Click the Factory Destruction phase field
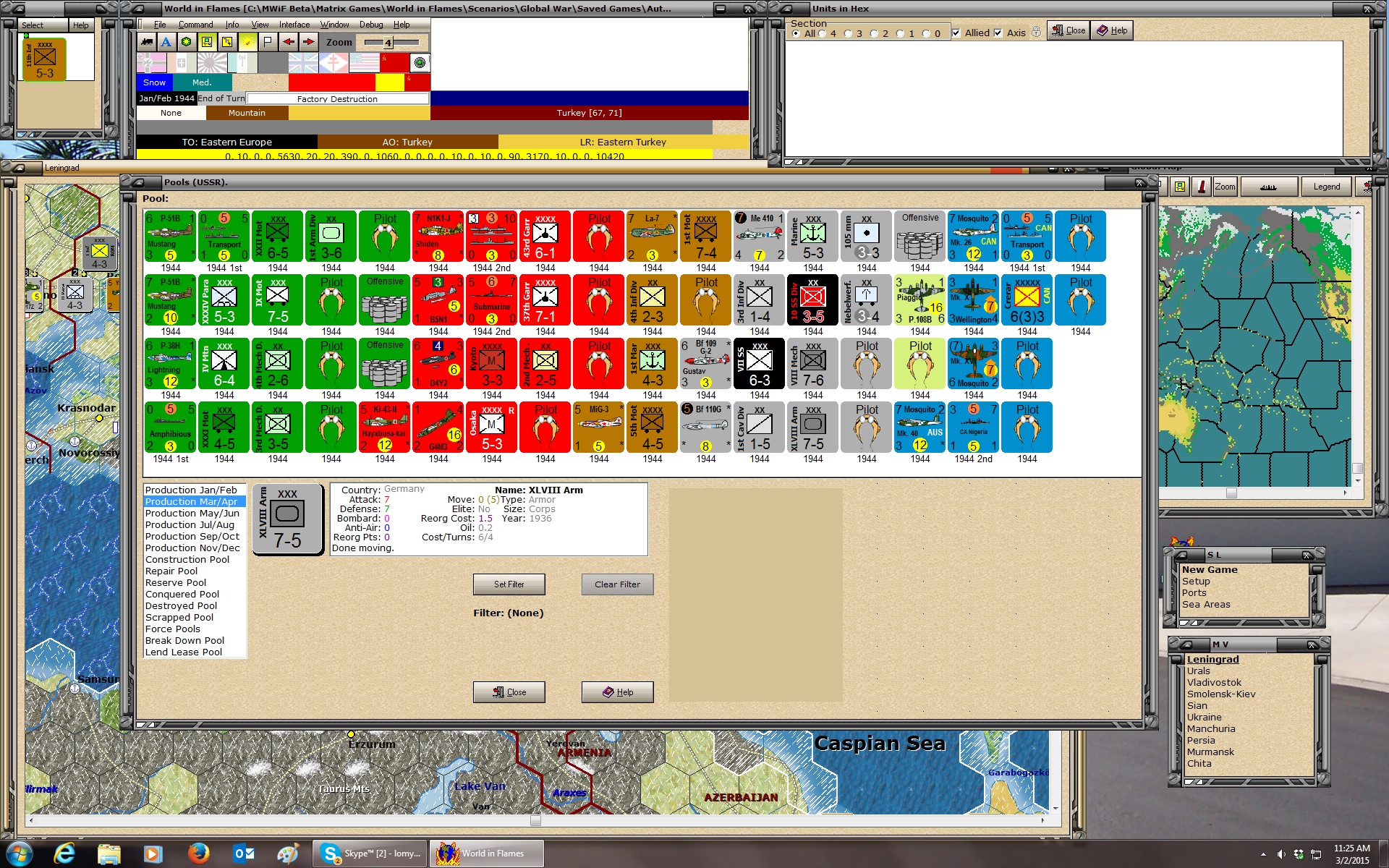 click(338, 98)
